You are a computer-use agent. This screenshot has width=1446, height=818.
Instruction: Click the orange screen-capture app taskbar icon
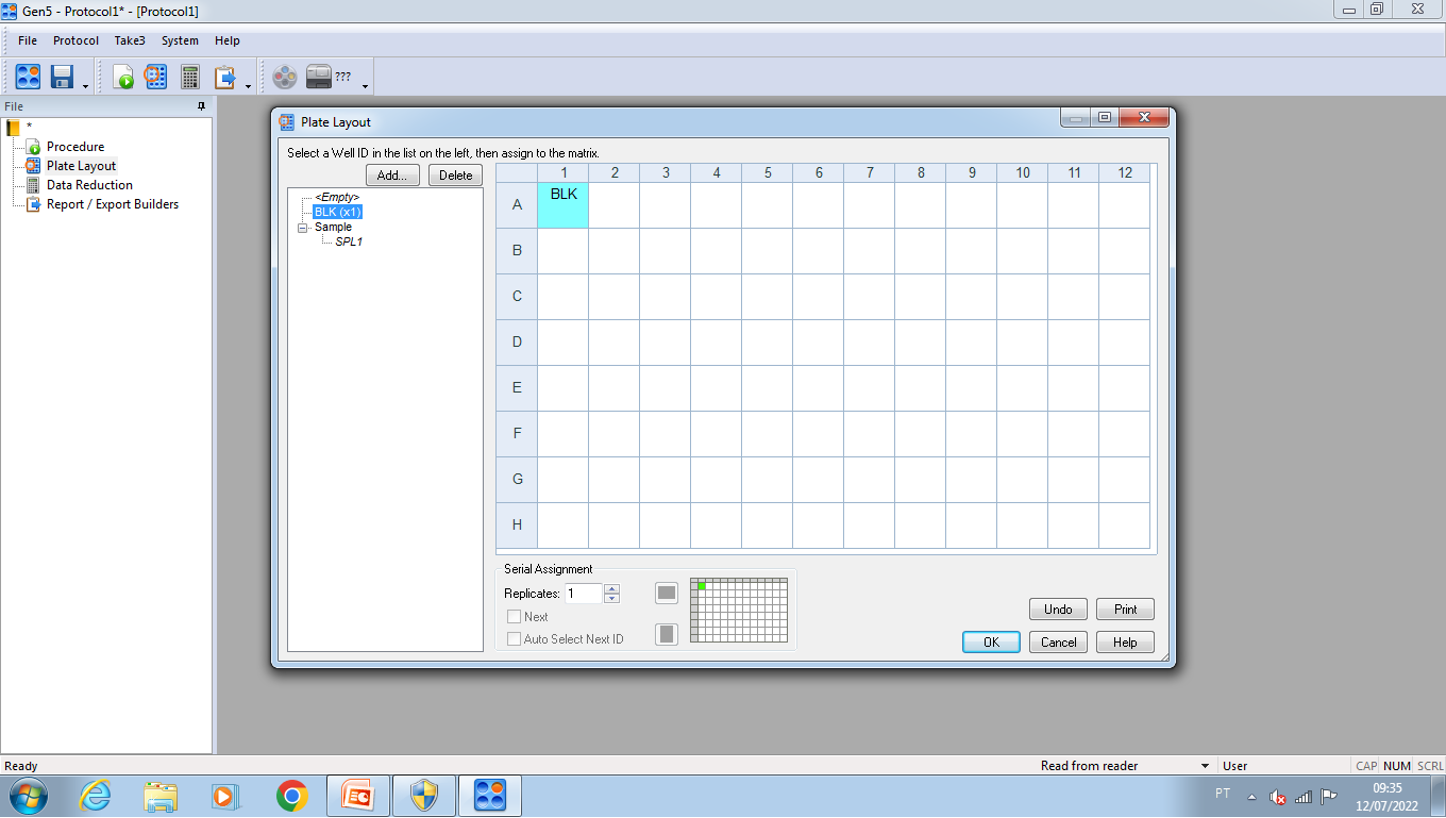point(357,796)
